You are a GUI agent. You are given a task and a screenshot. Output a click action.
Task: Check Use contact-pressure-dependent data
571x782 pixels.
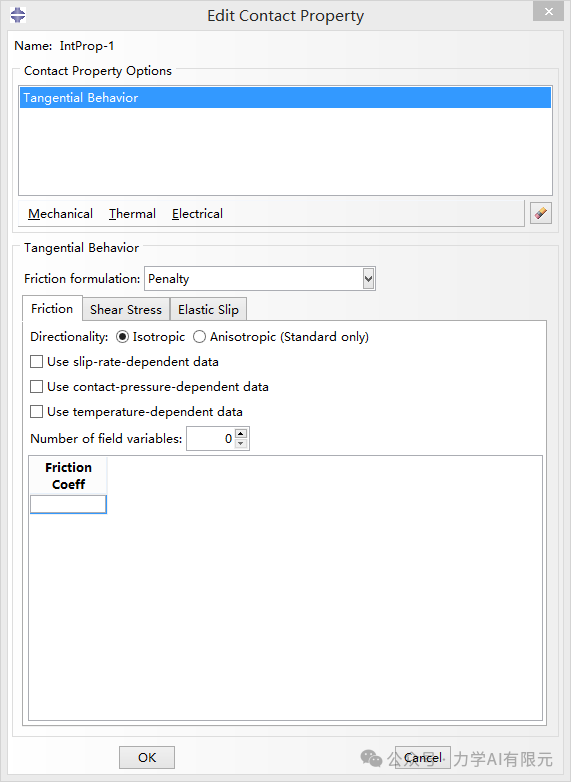coord(36,387)
